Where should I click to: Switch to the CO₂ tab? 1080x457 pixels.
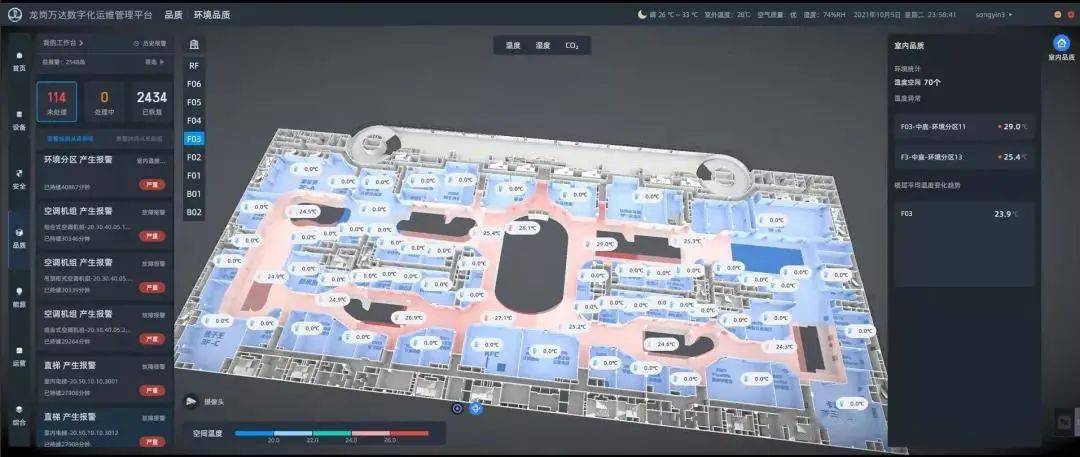tap(572, 46)
